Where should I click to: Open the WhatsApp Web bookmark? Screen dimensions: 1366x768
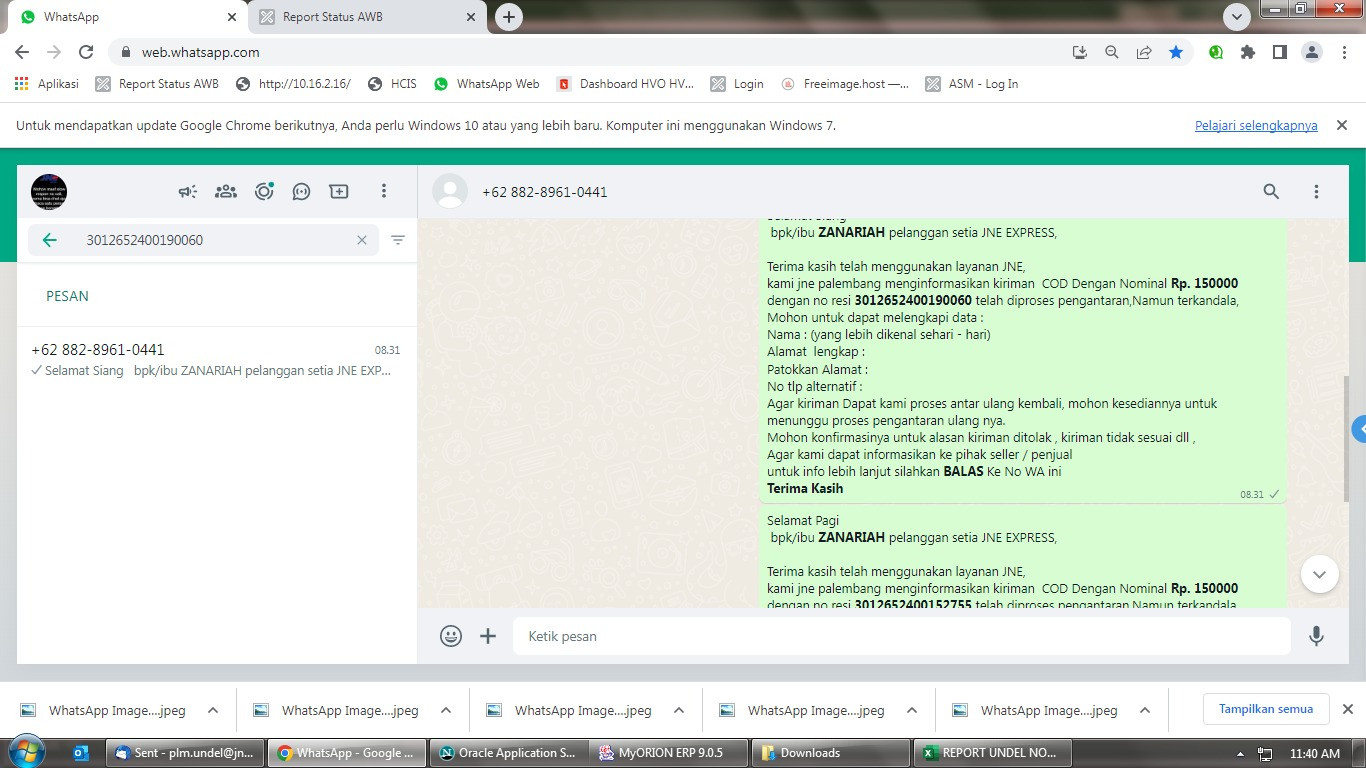point(487,84)
